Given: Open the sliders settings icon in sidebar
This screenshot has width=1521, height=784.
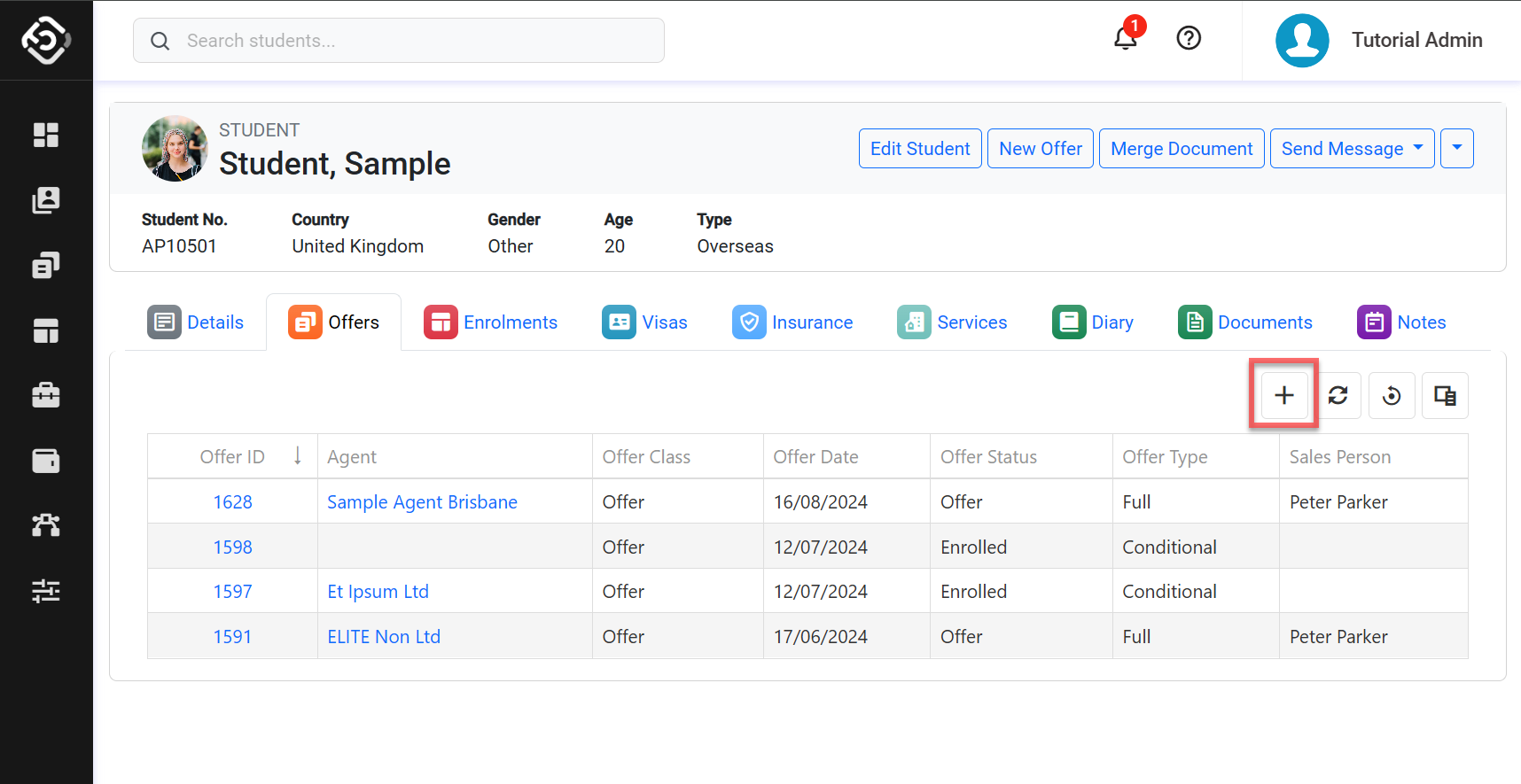Looking at the screenshot, I should pos(46,591).
